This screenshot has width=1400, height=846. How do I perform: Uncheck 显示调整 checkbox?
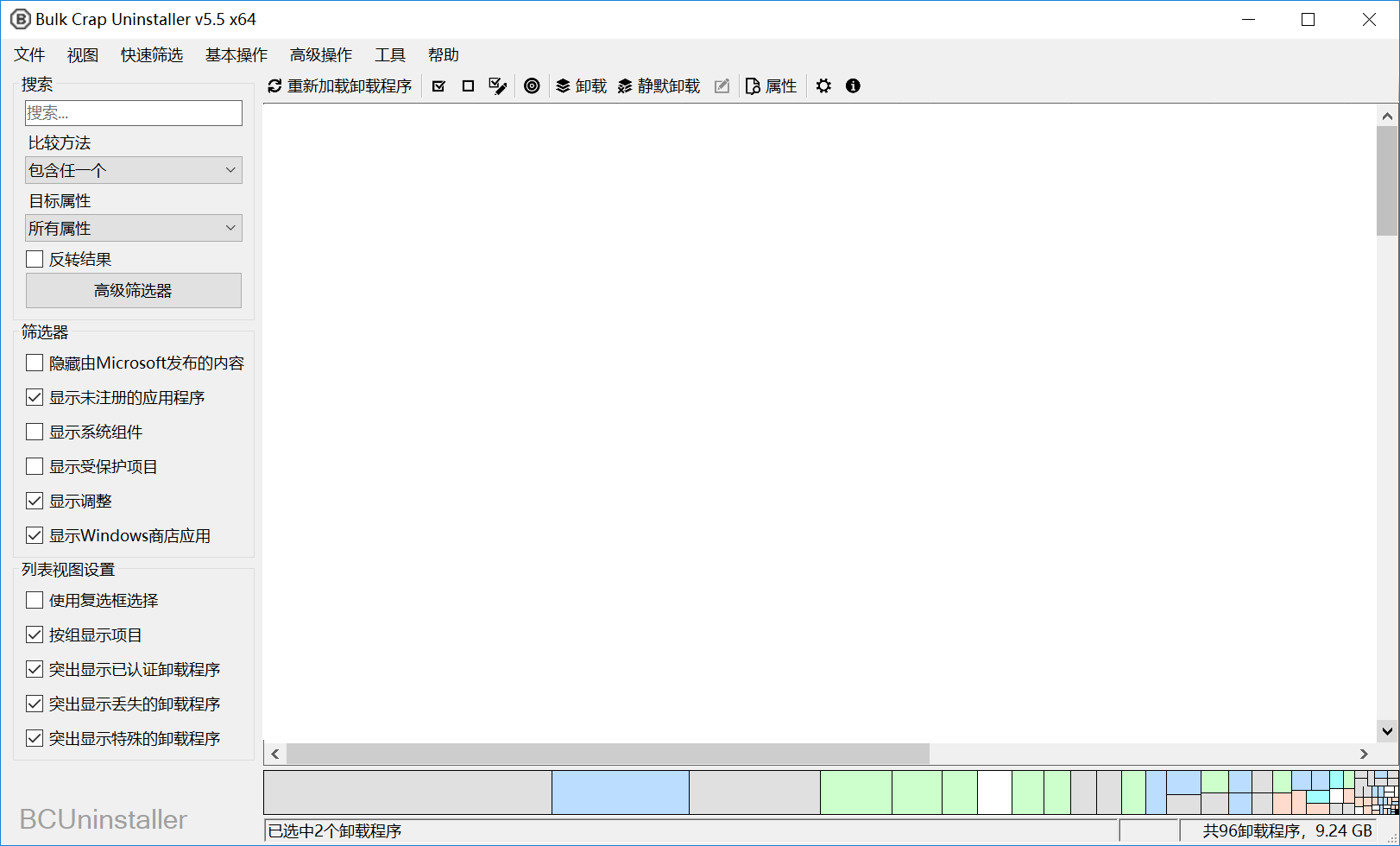[35, 501]
